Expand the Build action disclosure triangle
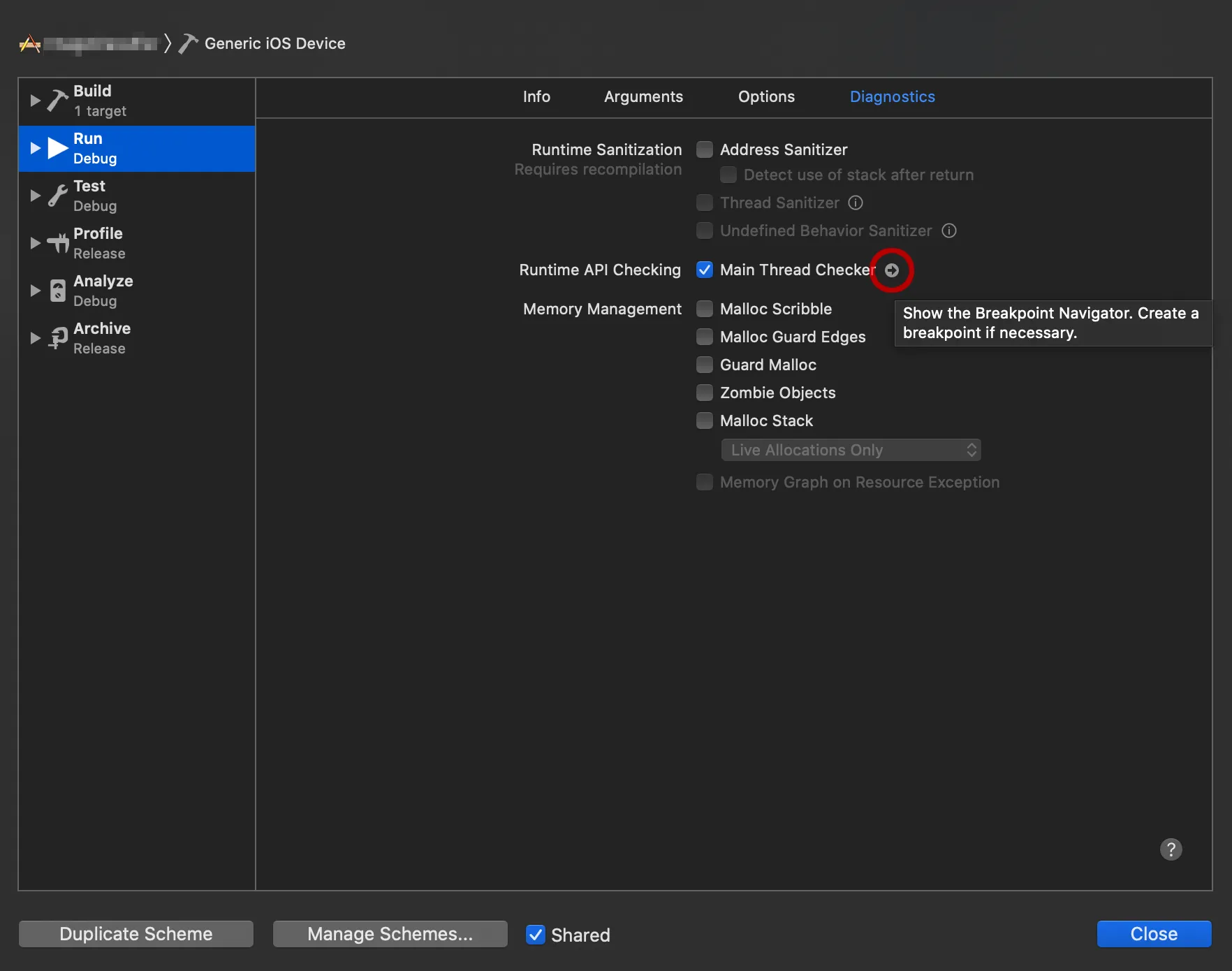 pyautogui.click(x=35, y=101)
